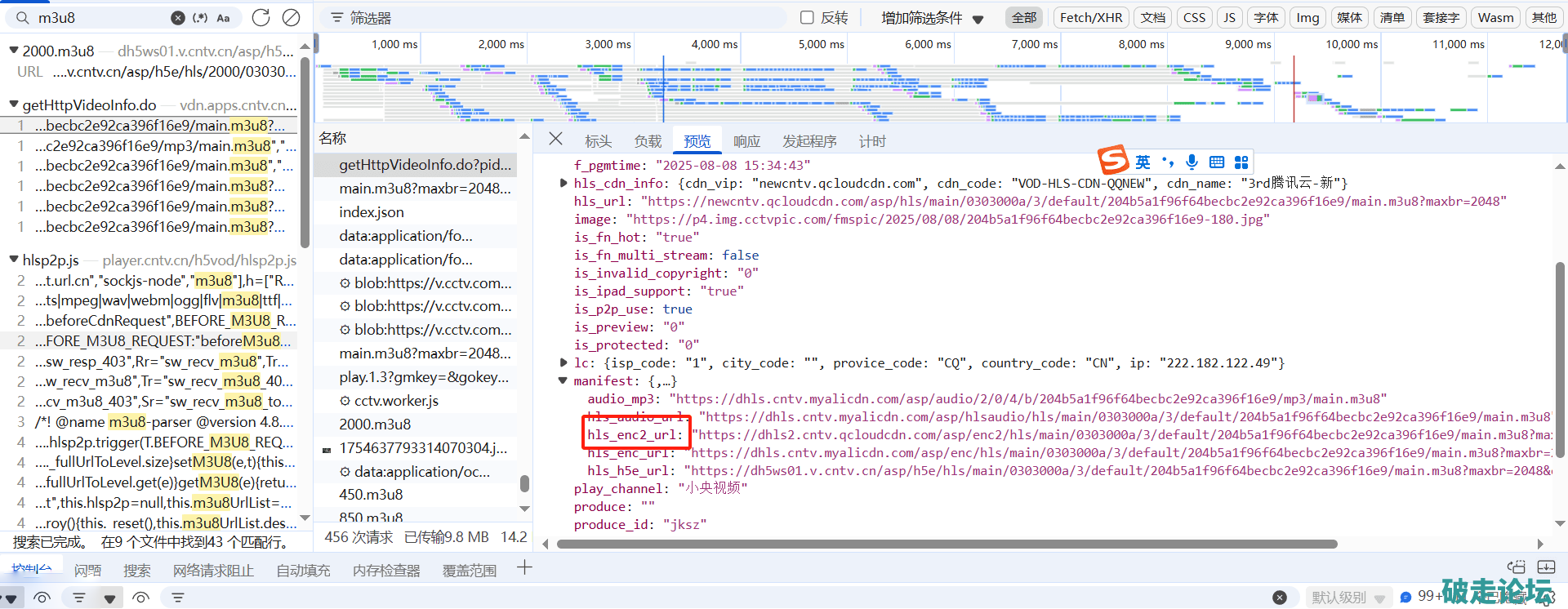This screenshot has width=1568, height=609.
Task: Filter requests by Fetch/XHR type
Action: 1091,17
